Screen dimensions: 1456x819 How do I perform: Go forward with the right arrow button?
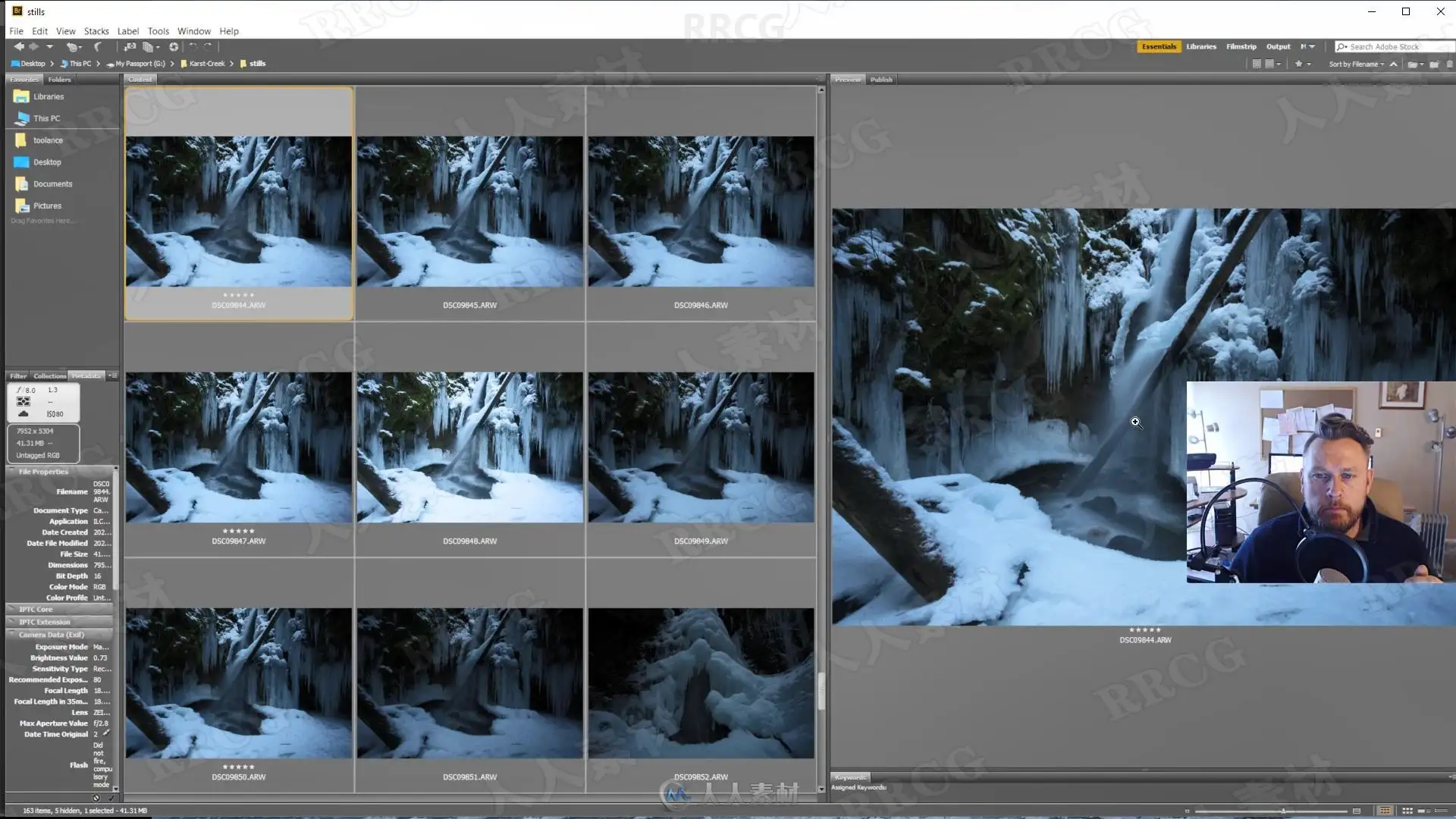(x=33, y=47)
